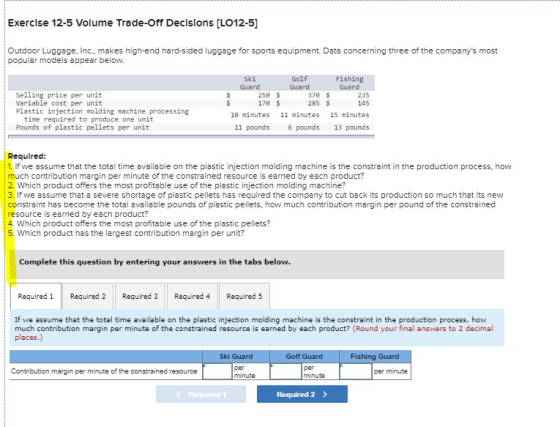Viewport: 560px width, 427px height.
Task: Click the 'Contribution margin per minute' row label
Action: [104, 371]
